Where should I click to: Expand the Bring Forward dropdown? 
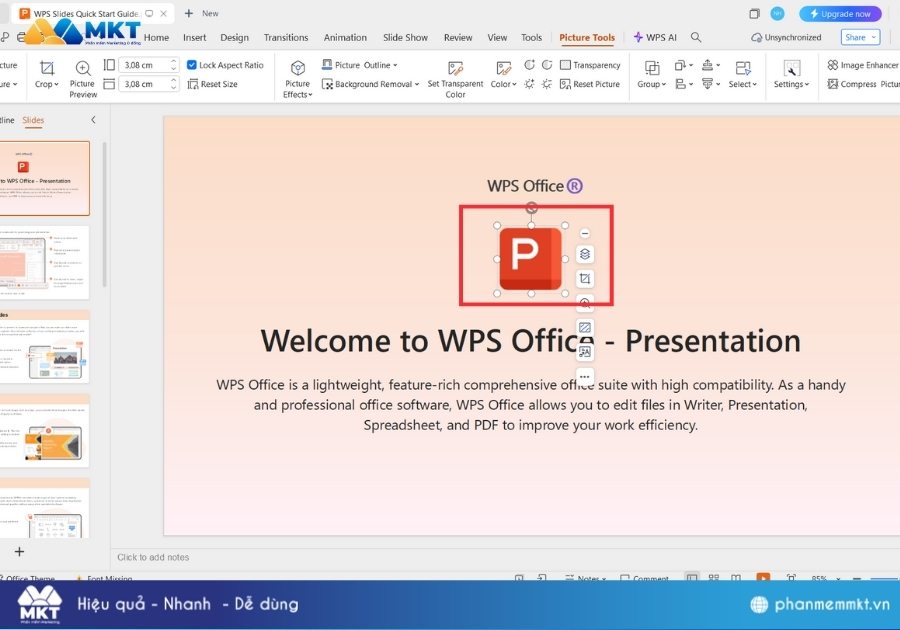[718, 65]
